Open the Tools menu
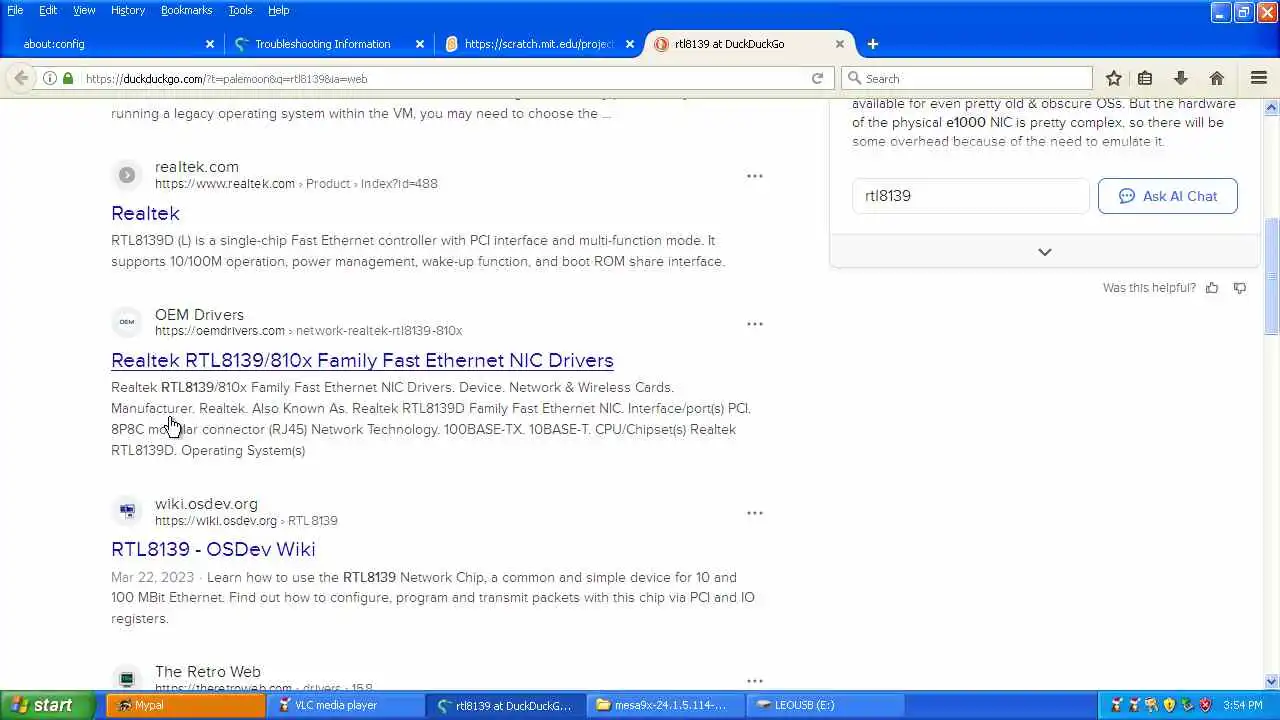1280x720 pixels. click(x=240, y=10)
